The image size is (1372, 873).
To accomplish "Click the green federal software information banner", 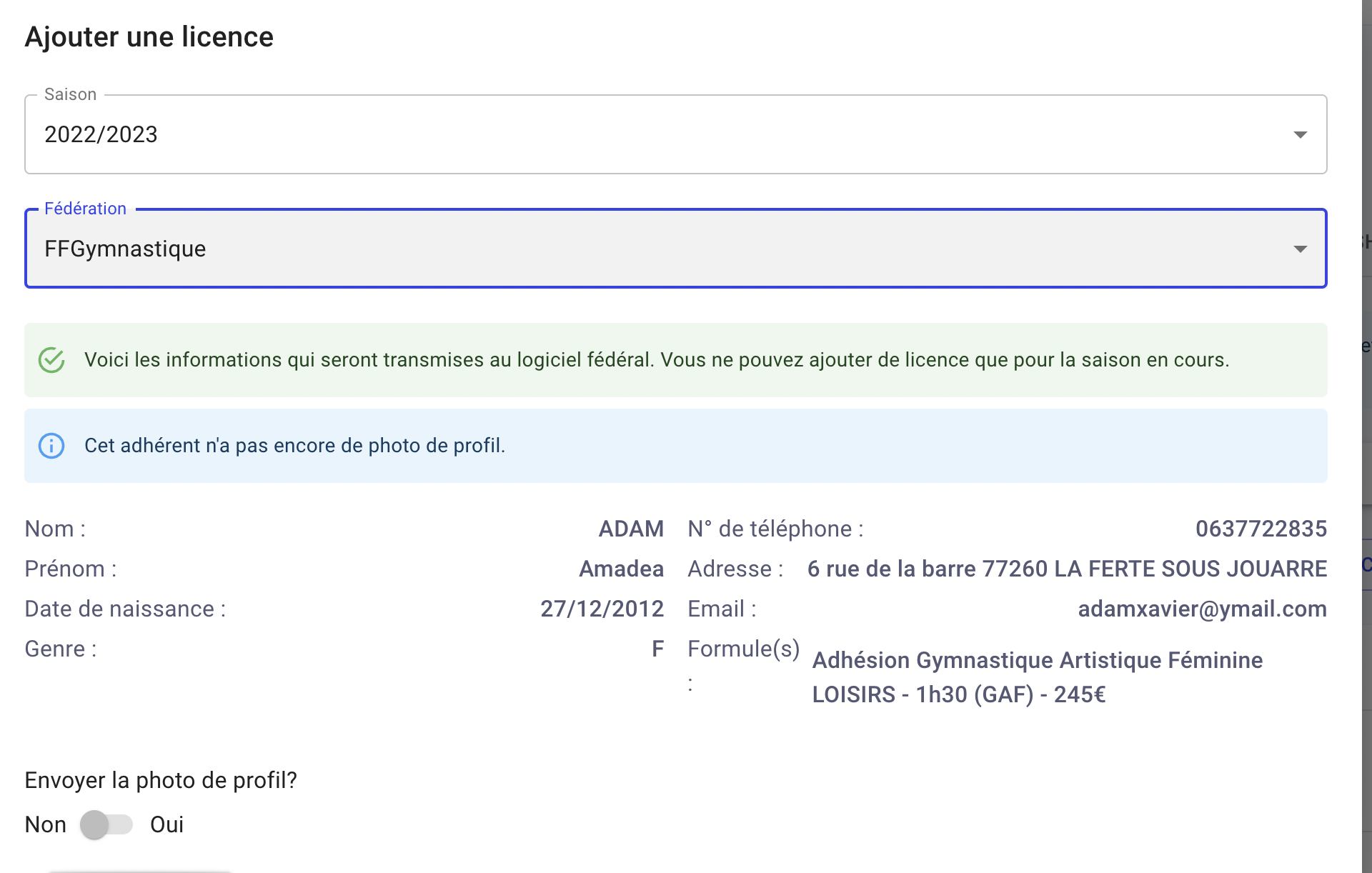I will point(676,360).
